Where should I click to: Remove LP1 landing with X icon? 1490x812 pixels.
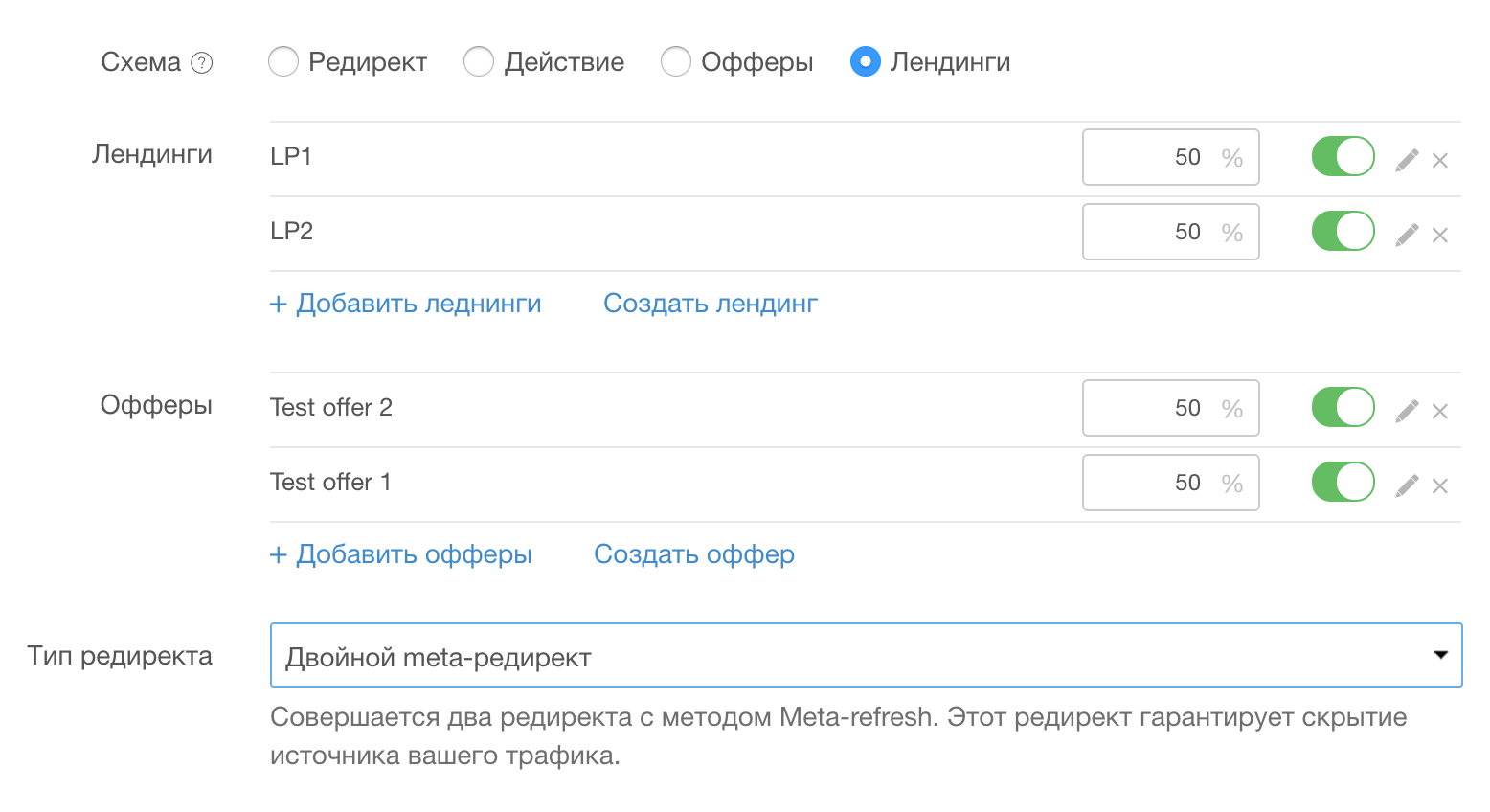1439,161
